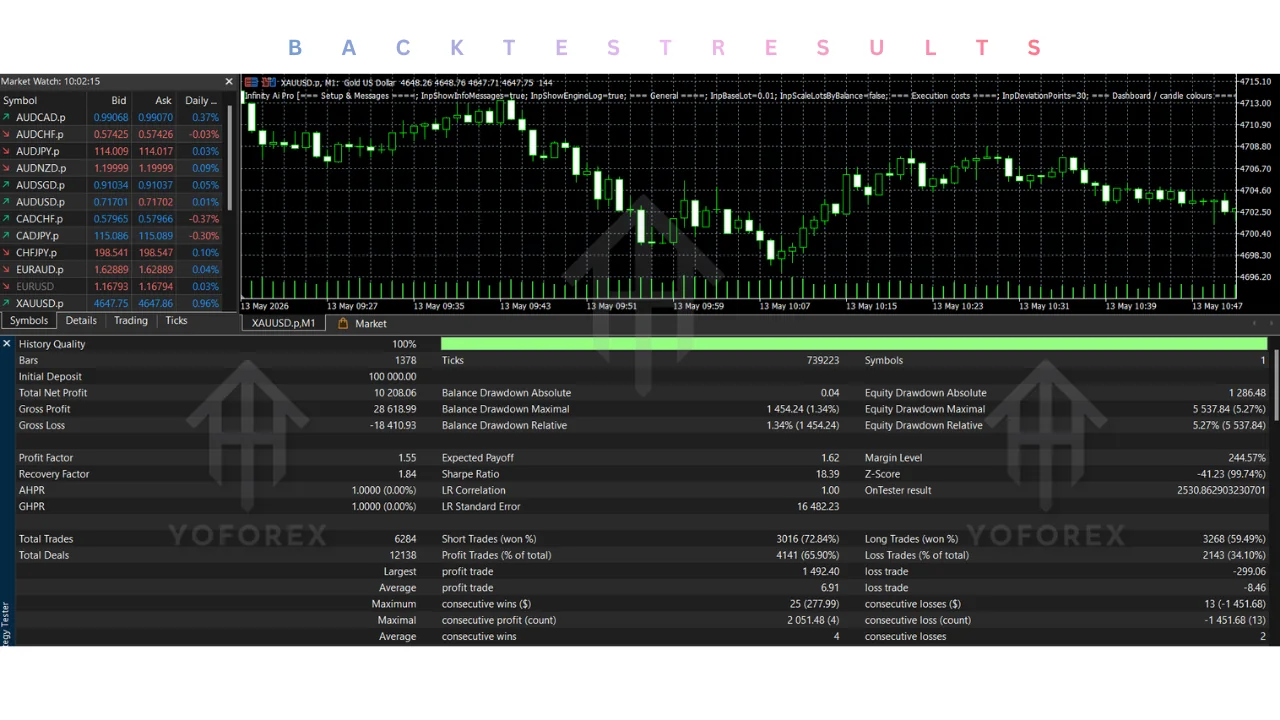Viewport: 1280px width, 720px height.
Task: Click the first icon before chart title XAUUSD.p
Action: click(251, 82)
